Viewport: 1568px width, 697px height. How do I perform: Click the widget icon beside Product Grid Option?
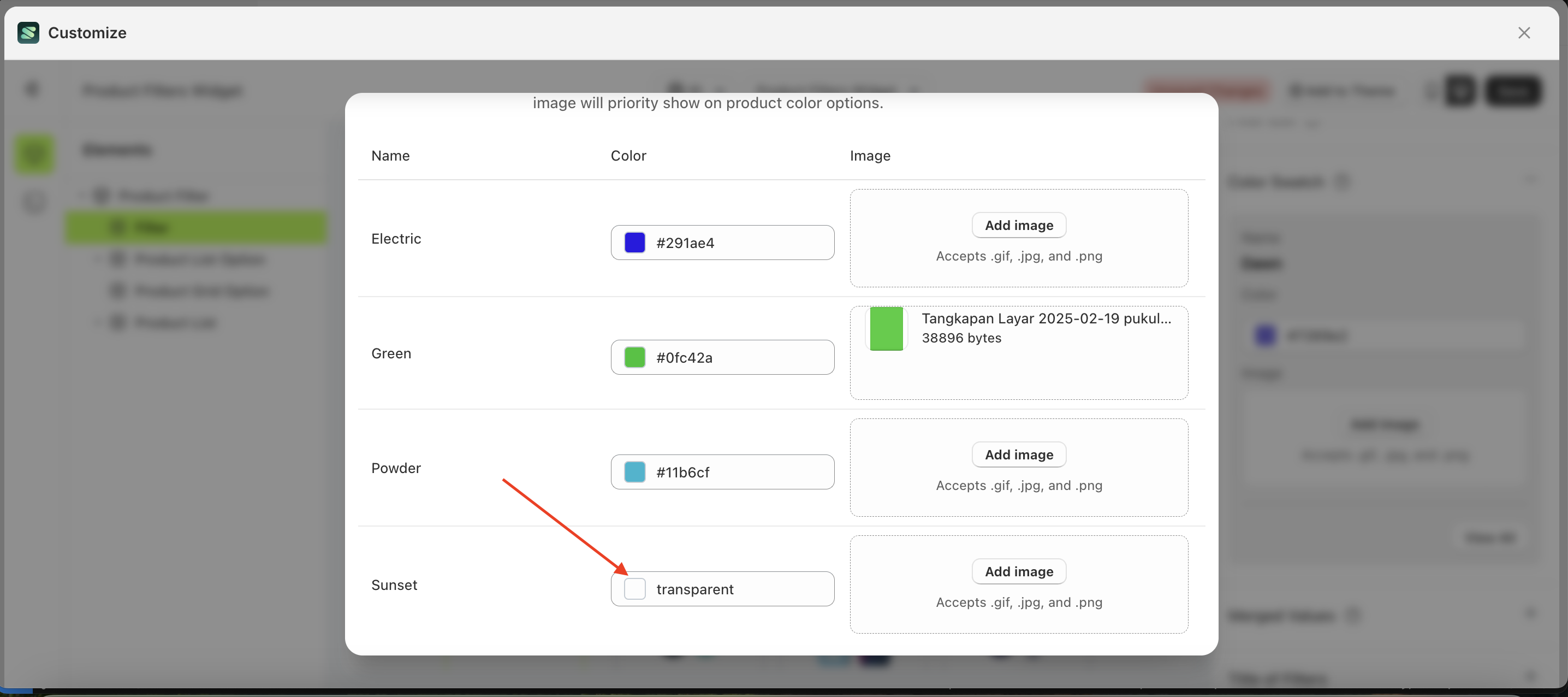[x=117, y=291]
